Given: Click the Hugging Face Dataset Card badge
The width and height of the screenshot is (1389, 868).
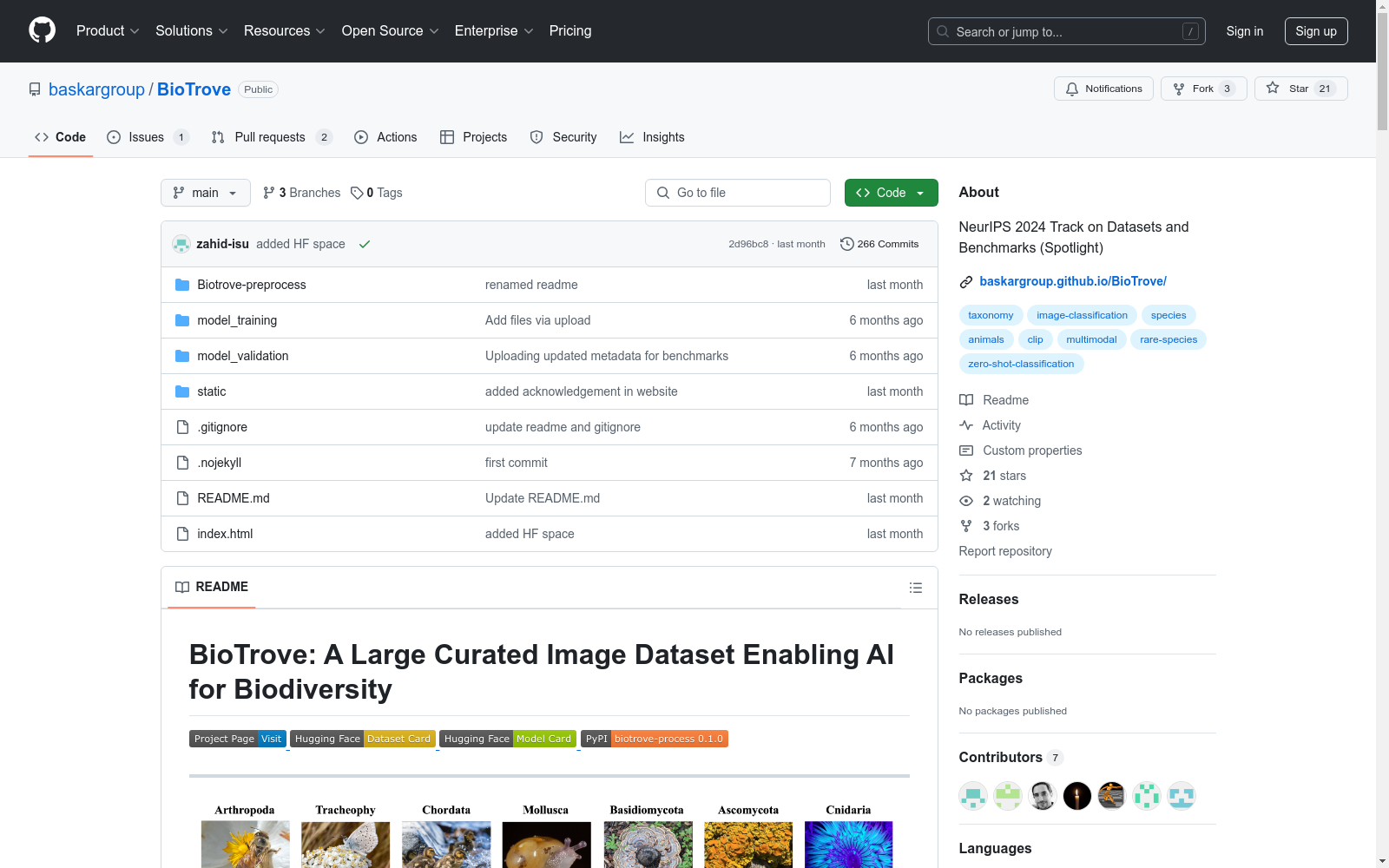Looking at the screenshot, I should [x=363, y=739].
